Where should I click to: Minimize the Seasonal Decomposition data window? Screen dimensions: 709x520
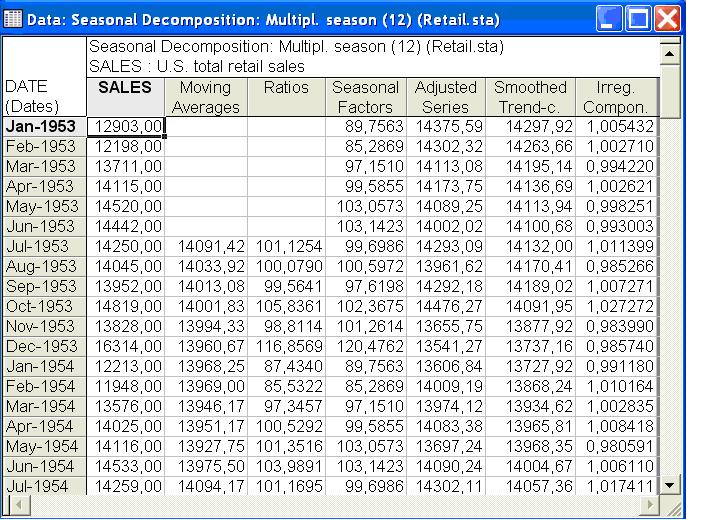[x=609, y=19]
